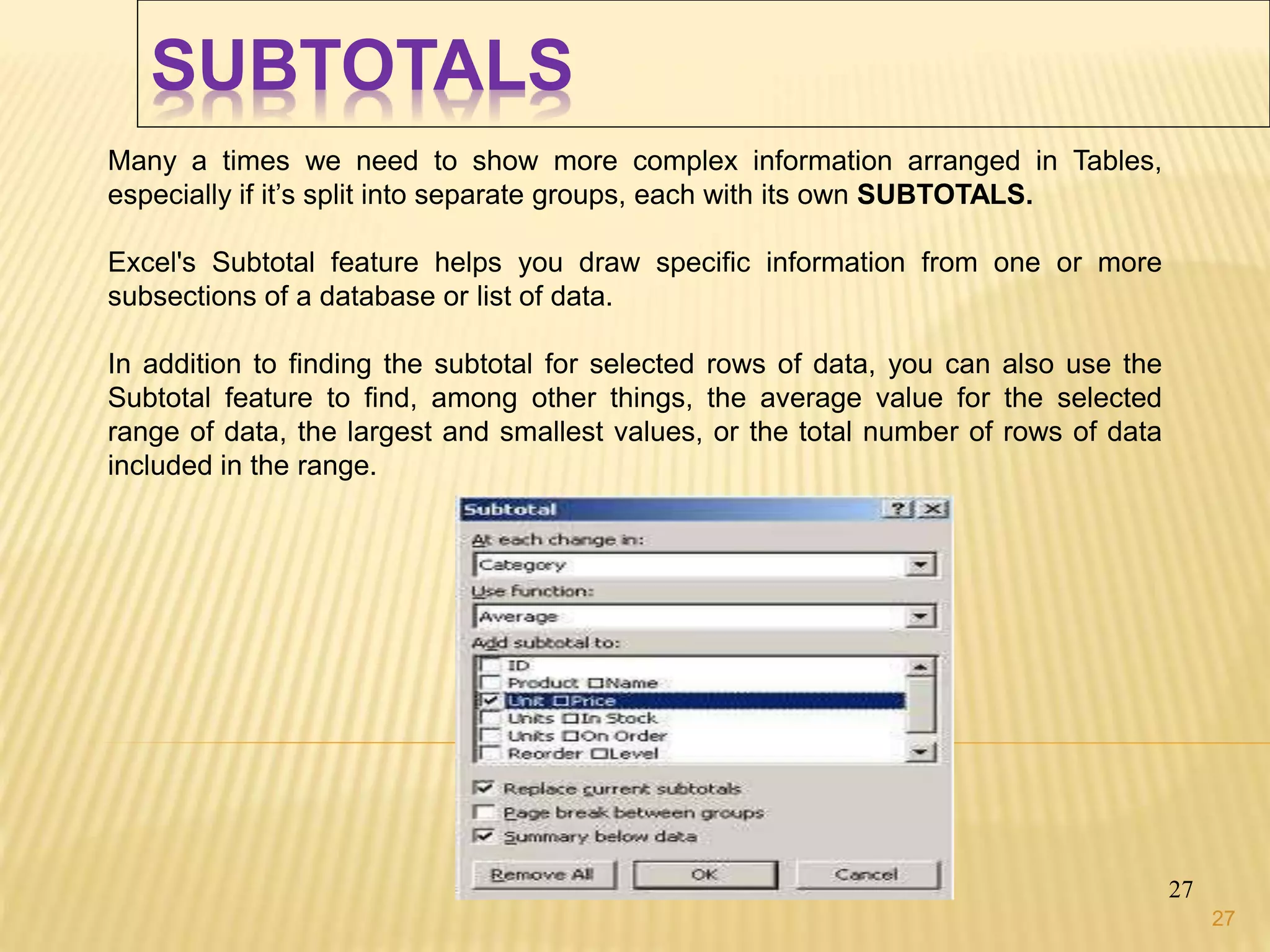This screenshot has width=1270, height=952.
Task: Click the 'Units In Stock' list label
Action: click(x=582, y=718)
